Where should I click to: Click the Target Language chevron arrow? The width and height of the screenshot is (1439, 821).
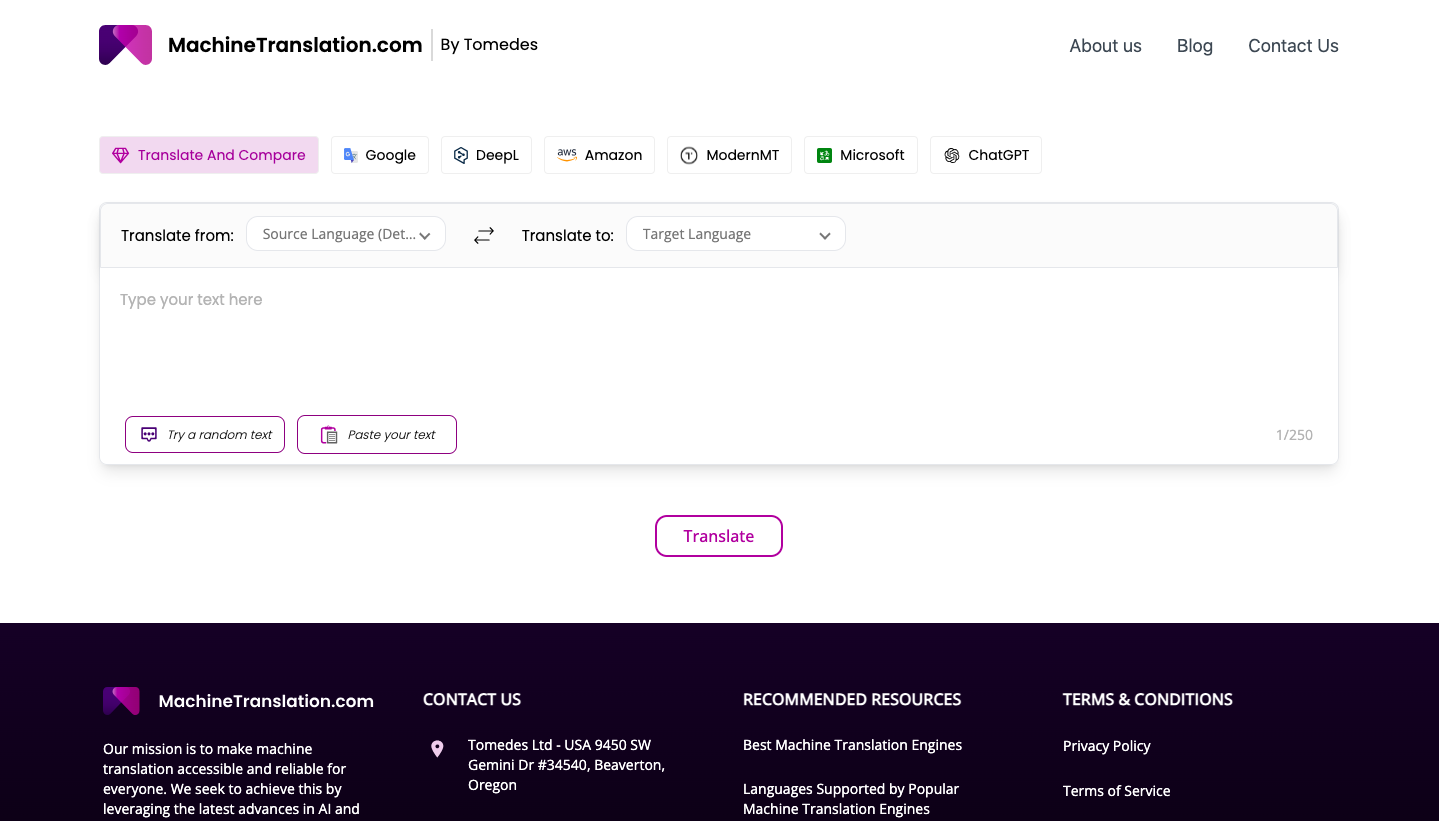[x=825, y=236]
